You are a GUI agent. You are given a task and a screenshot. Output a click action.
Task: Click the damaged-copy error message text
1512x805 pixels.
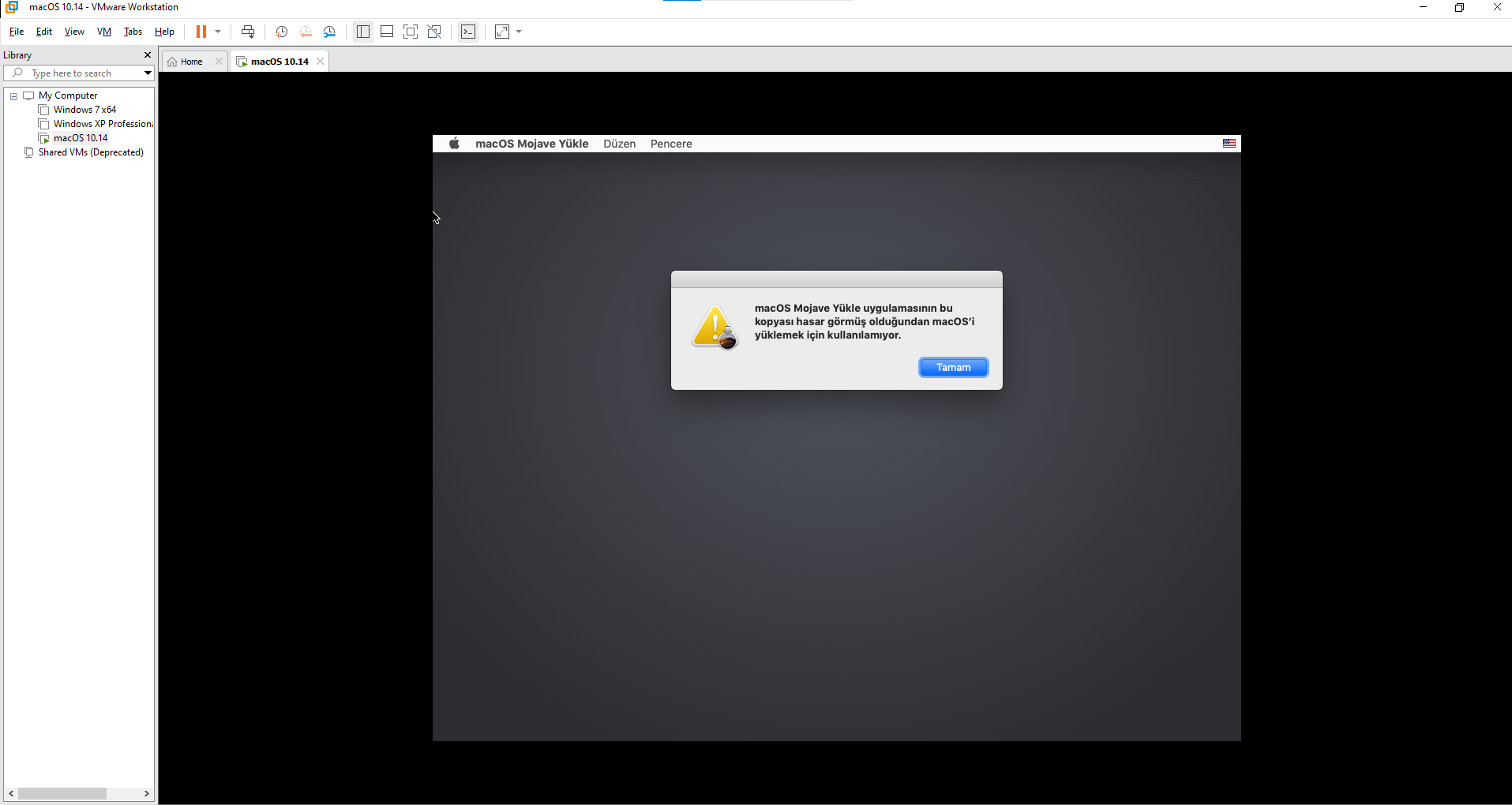click(865, 321)
